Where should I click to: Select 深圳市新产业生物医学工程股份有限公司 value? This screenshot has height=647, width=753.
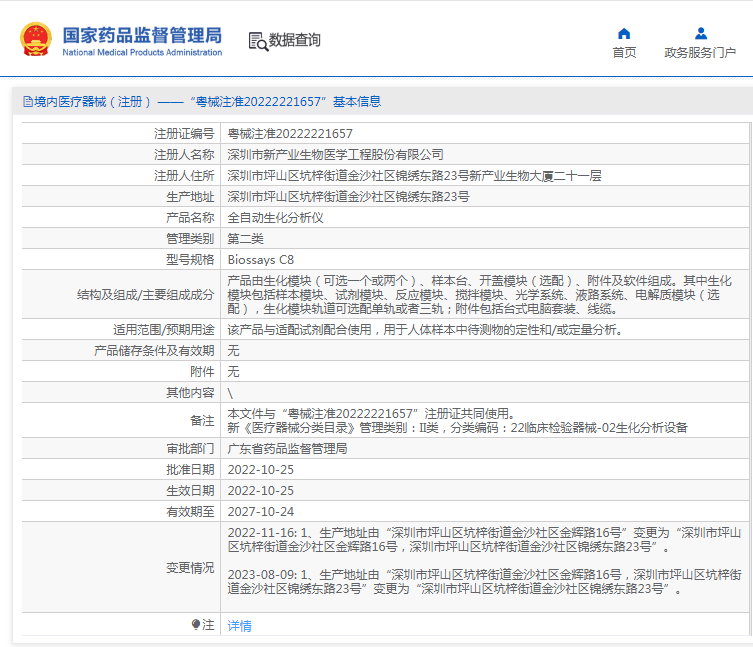(335, 155)
